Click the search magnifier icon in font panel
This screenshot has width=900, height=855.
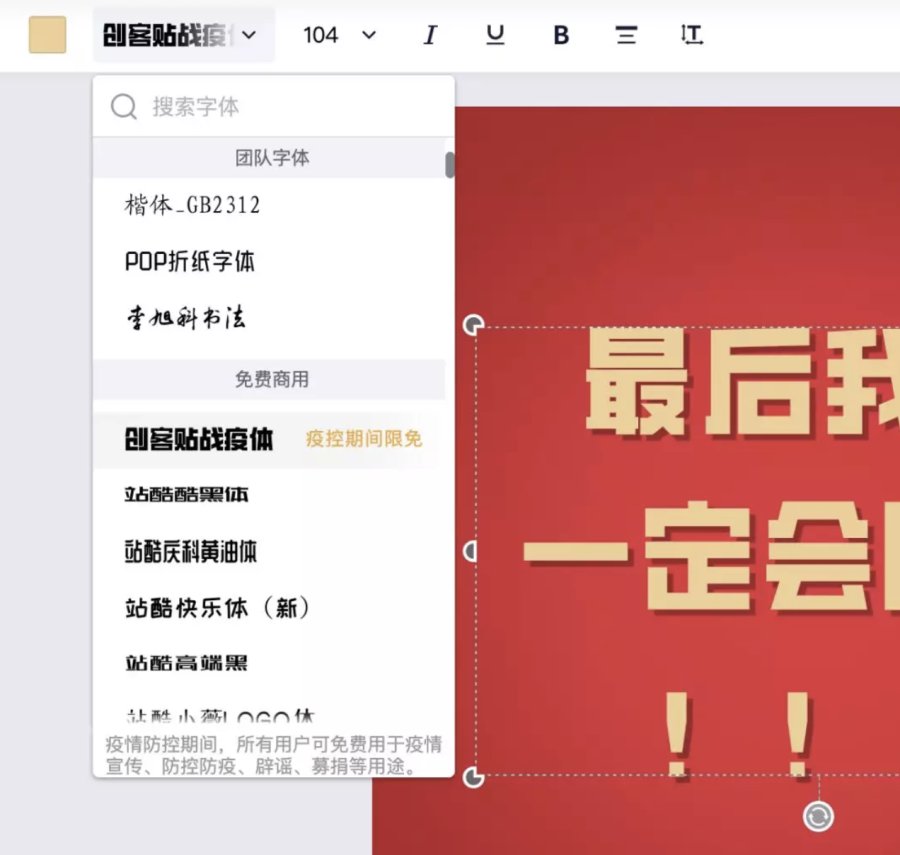tap(123, 105)
